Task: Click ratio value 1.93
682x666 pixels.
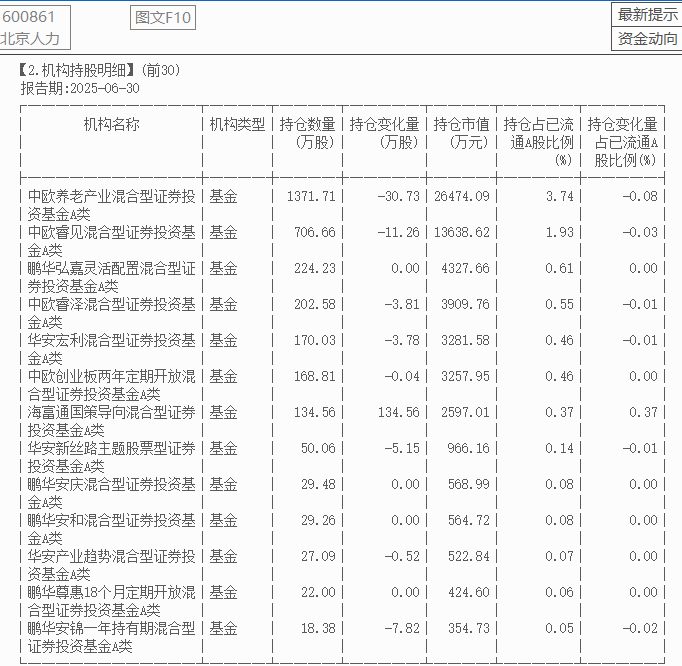Action: pyautogui.click(x=560, y=232)
